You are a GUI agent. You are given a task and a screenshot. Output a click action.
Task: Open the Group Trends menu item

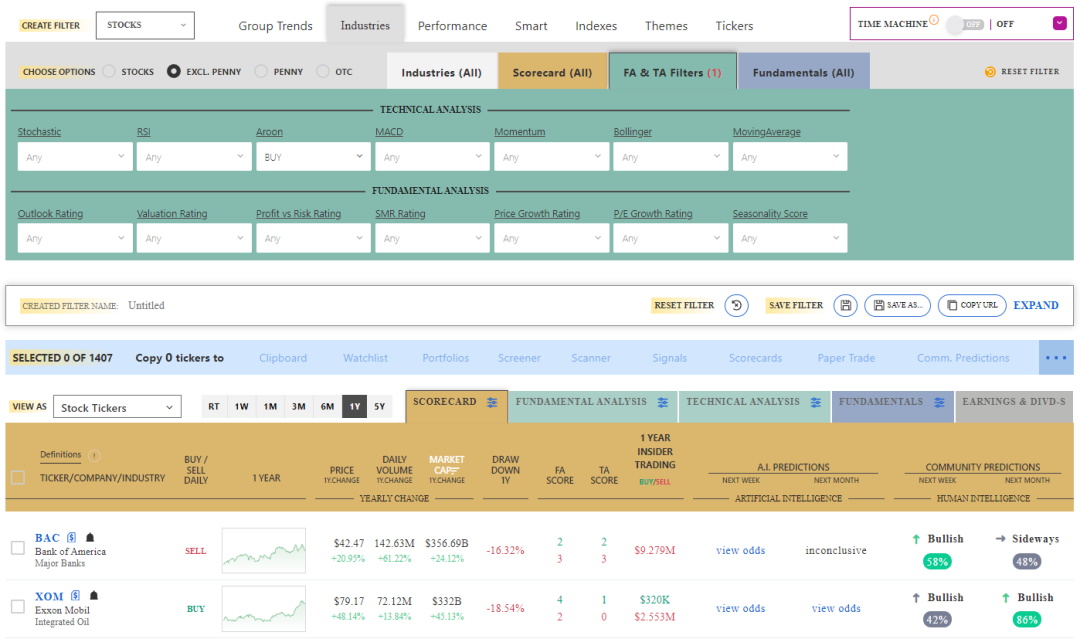(x=275, y=26)
